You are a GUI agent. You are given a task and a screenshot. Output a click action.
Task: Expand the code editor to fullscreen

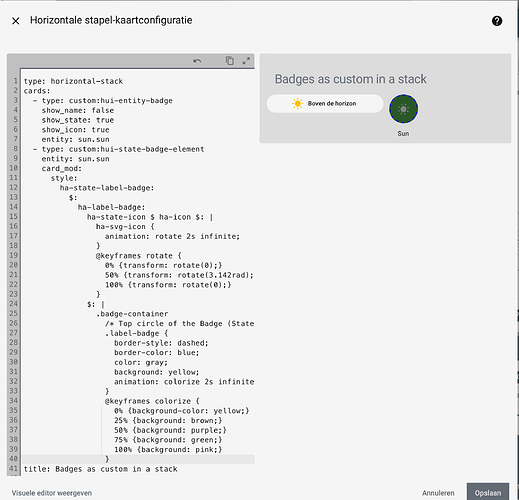pyautogui.click(x=246, y=61)
